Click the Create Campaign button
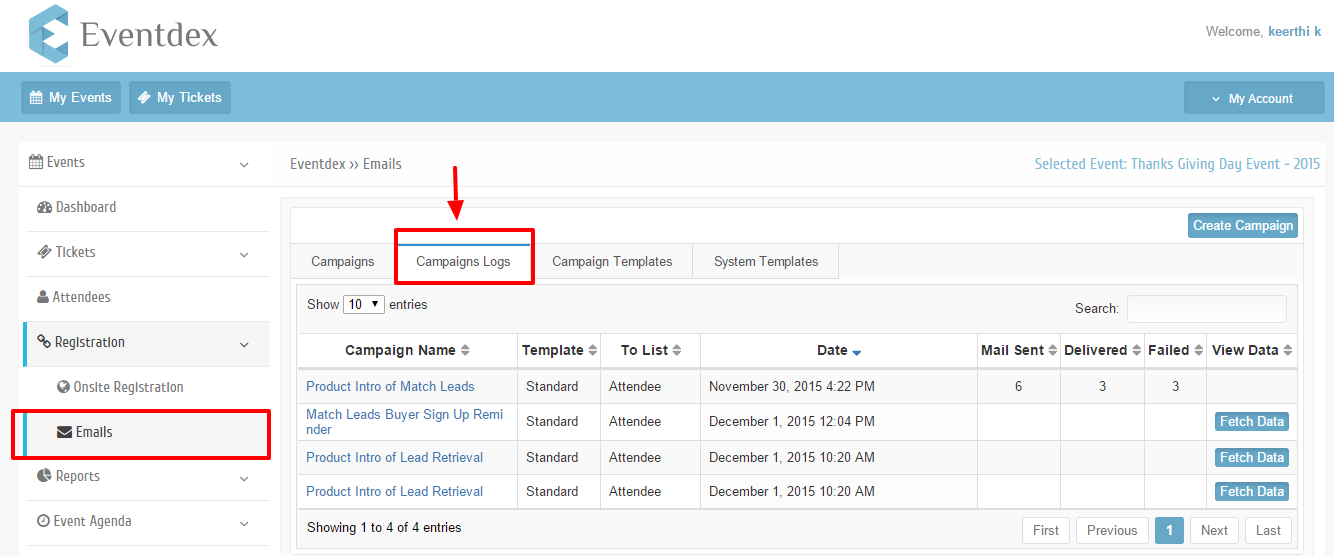The height and width of the screenshot is (556, 1334). pyautogui.click(x=1243, y=225)
